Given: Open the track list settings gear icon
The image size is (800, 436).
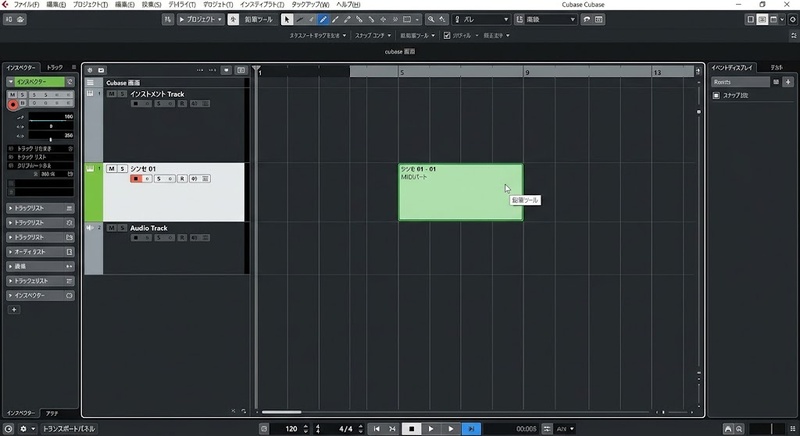Looking at the screenshot, I should pyautogui.click(x=90, y=70).
